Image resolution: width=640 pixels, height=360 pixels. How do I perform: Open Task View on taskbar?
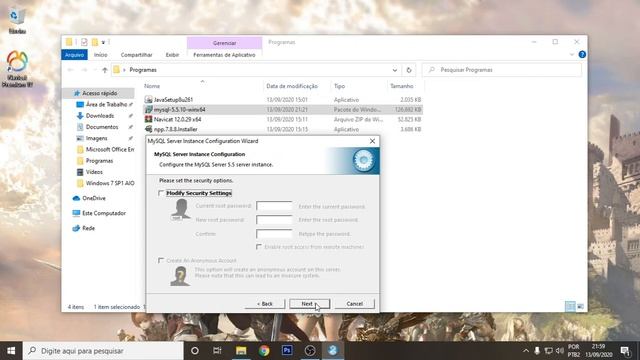pyautogui.click(x=217, y=351)
